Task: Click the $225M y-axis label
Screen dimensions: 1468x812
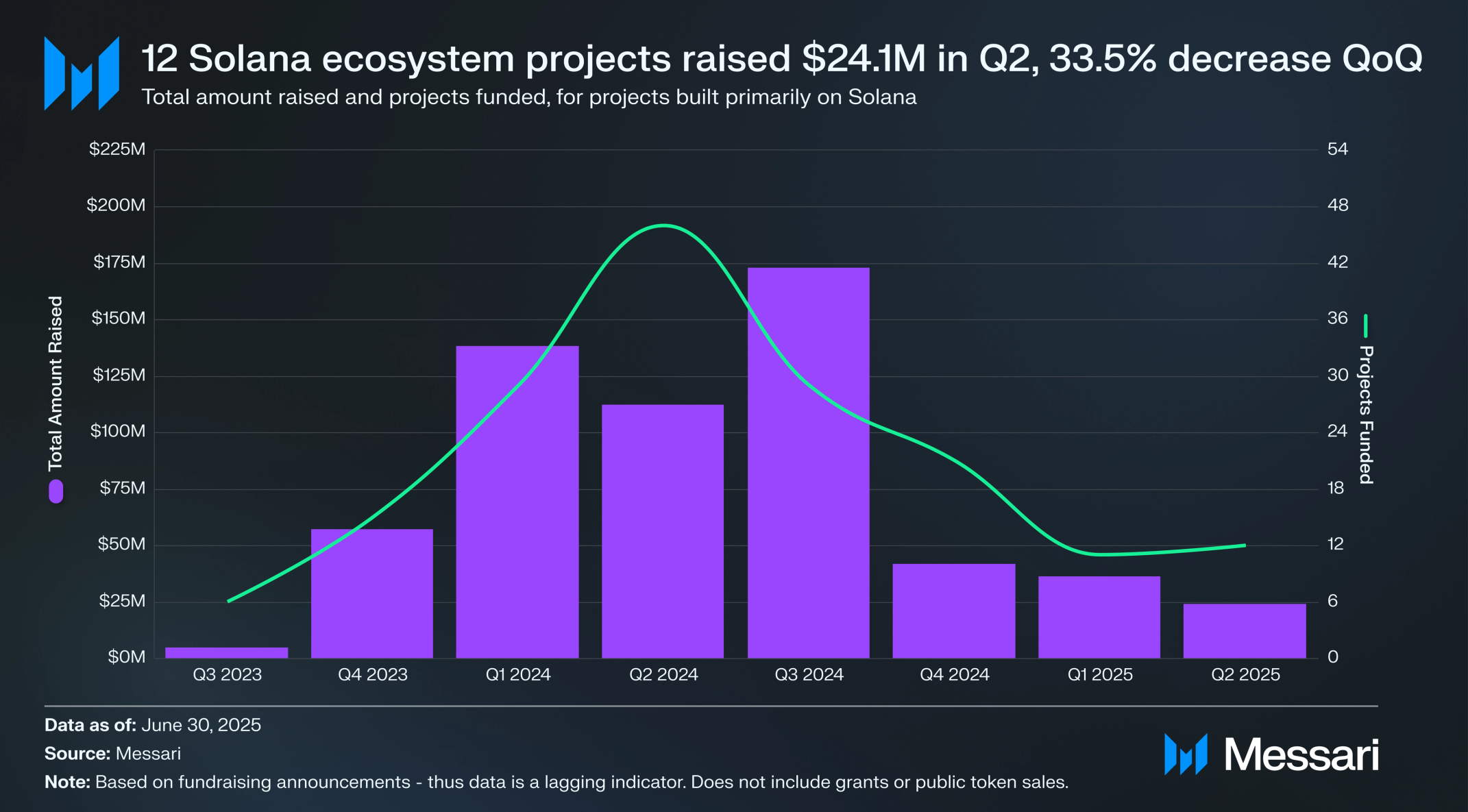Action: [117, 149]
